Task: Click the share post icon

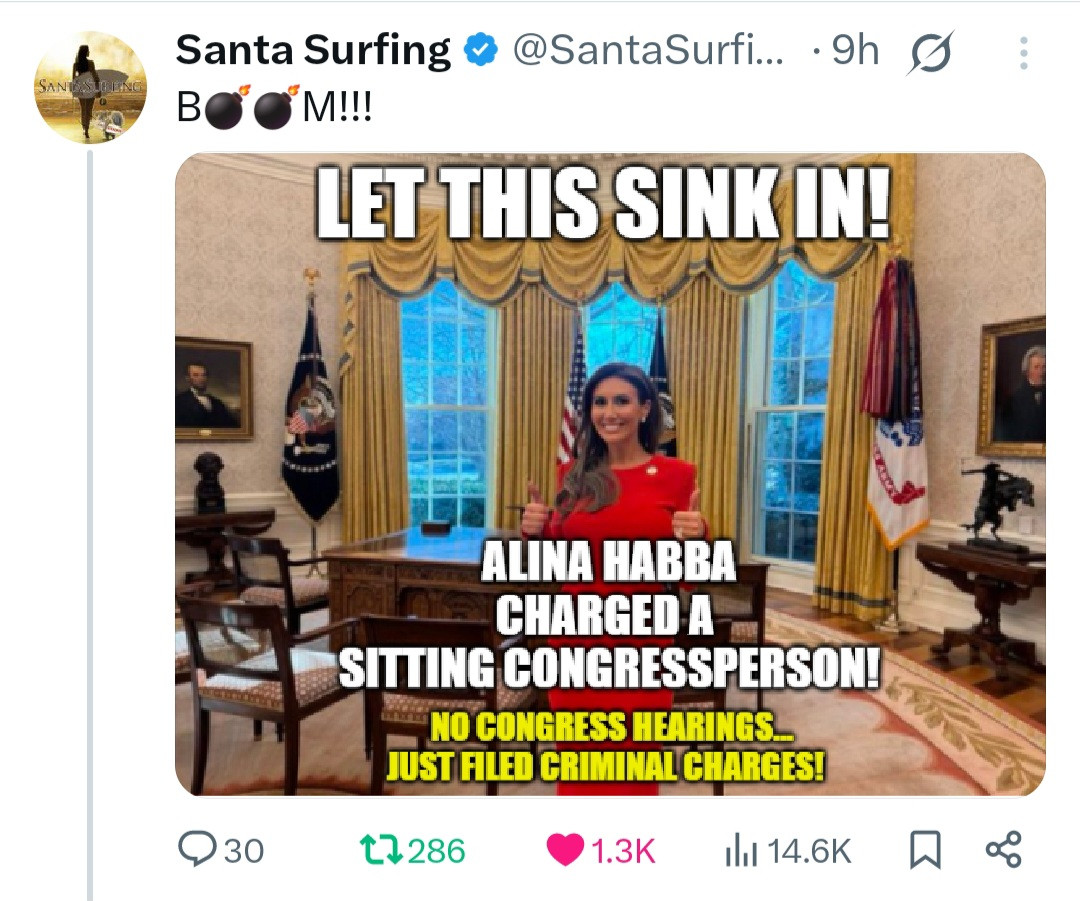Action: pos(1004,849)
